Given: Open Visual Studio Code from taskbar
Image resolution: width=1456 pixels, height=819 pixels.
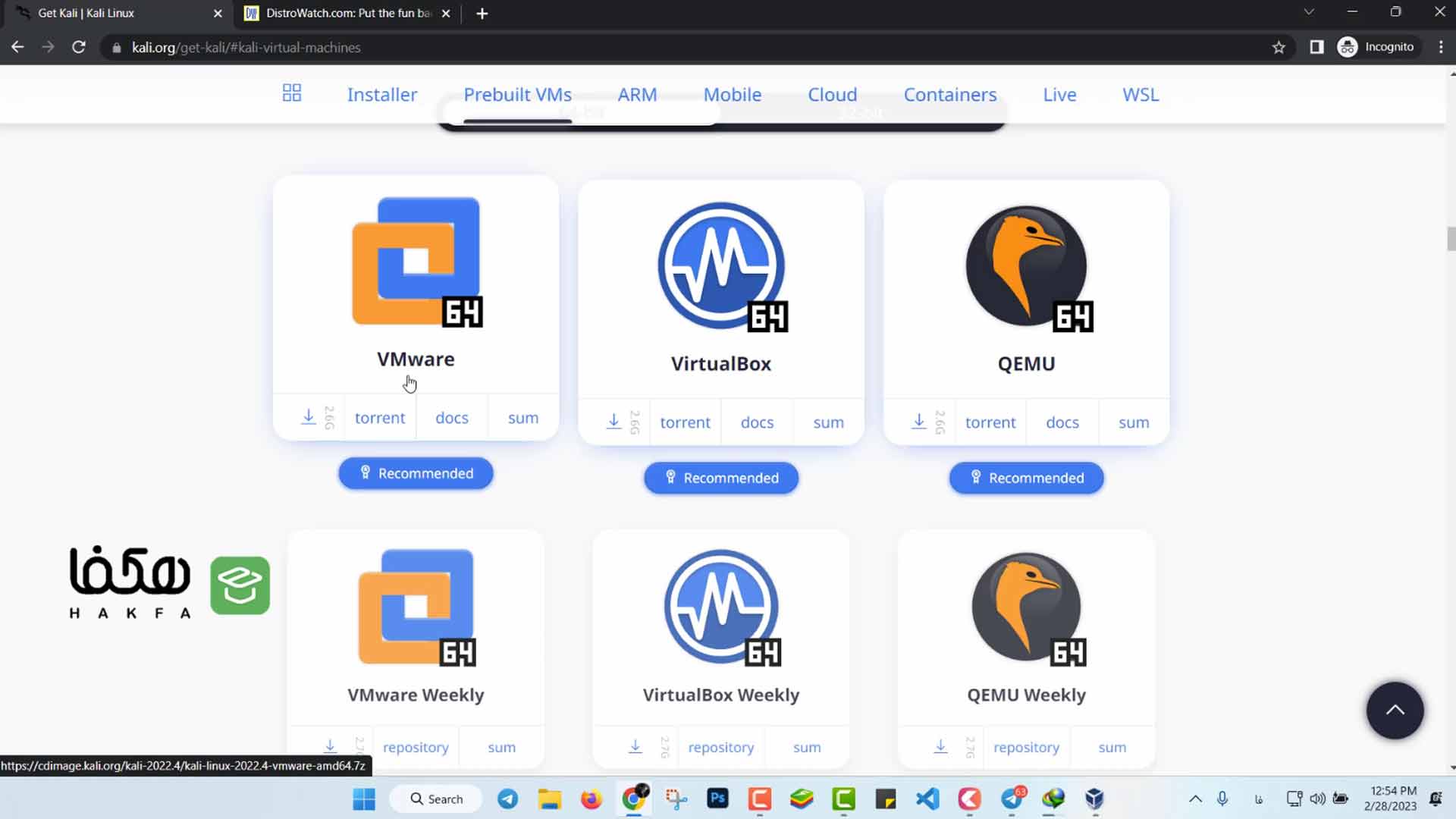Looking at the screenshot, I should click(x=927, y=799).
